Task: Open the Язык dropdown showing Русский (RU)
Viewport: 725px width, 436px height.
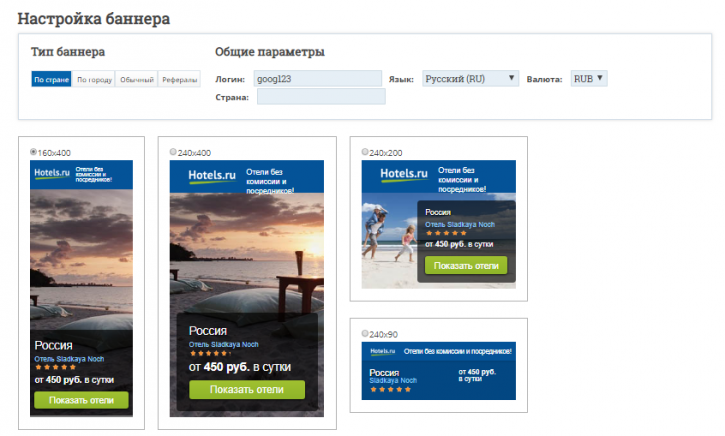Action: pyautogui.click(x=470, y=79)
